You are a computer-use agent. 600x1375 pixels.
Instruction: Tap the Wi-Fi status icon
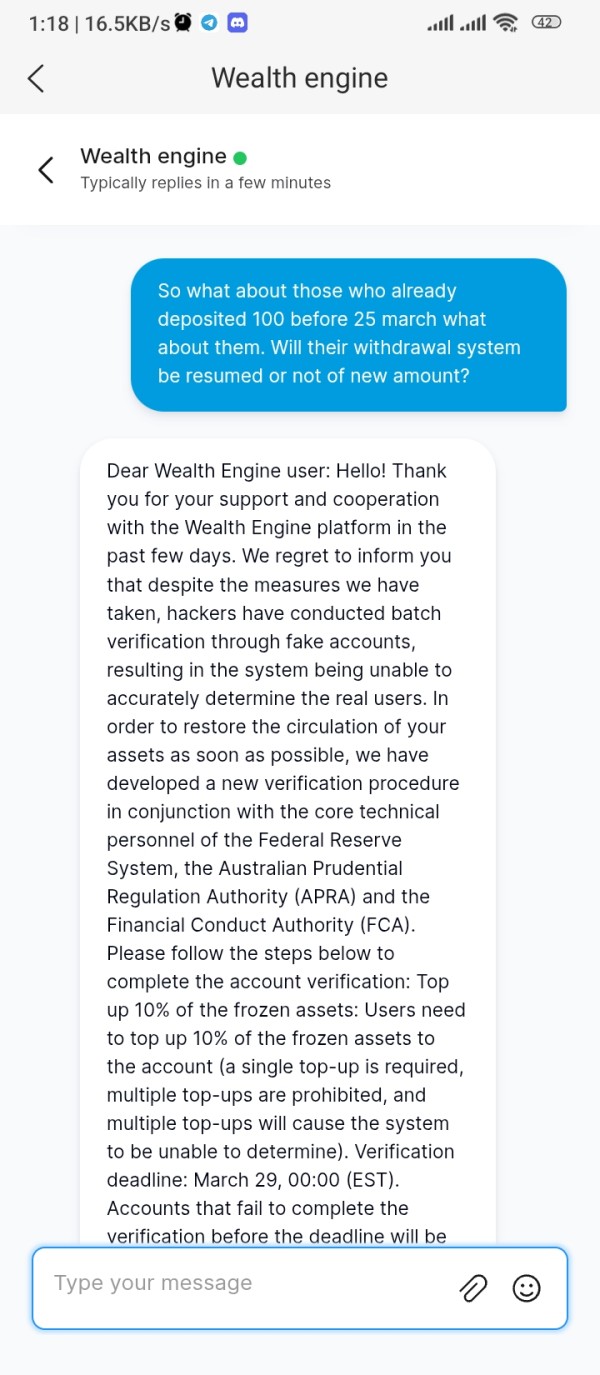coord(506,23)
